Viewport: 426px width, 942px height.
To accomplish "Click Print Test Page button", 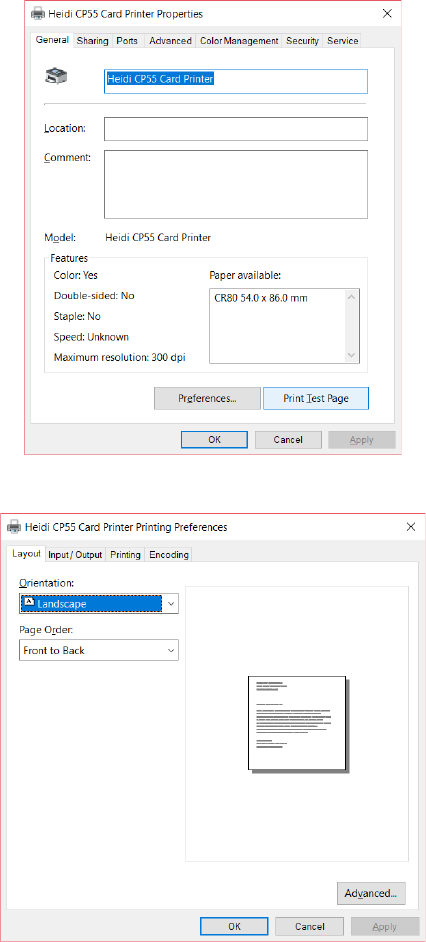I will [315, 398].
